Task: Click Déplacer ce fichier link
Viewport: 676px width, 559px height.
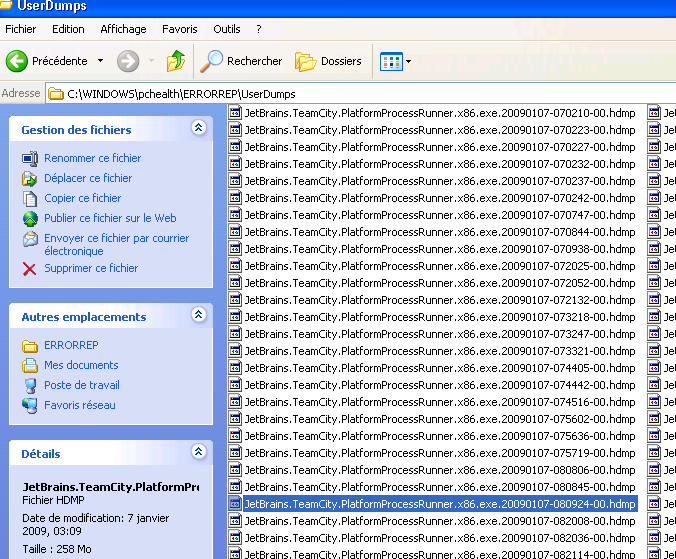Action: 88,178
